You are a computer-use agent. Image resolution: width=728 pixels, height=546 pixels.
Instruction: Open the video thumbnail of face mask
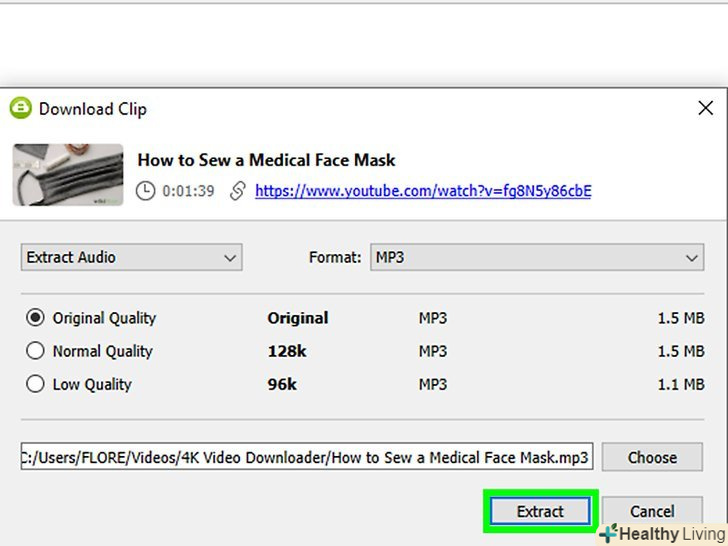[x=68, y=175]
